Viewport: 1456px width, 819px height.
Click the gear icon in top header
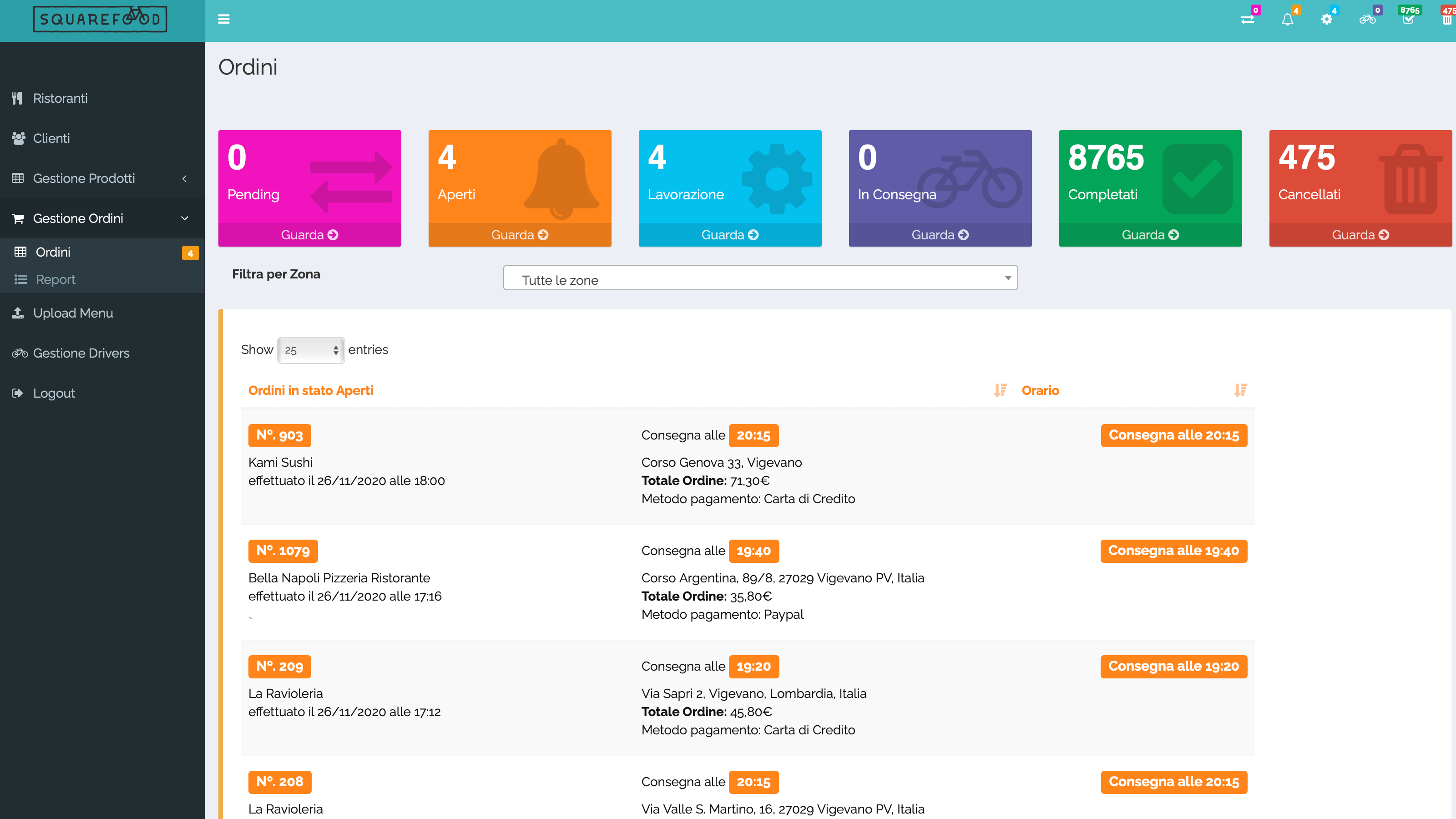pyautogui.click(x=1327, y=19)
